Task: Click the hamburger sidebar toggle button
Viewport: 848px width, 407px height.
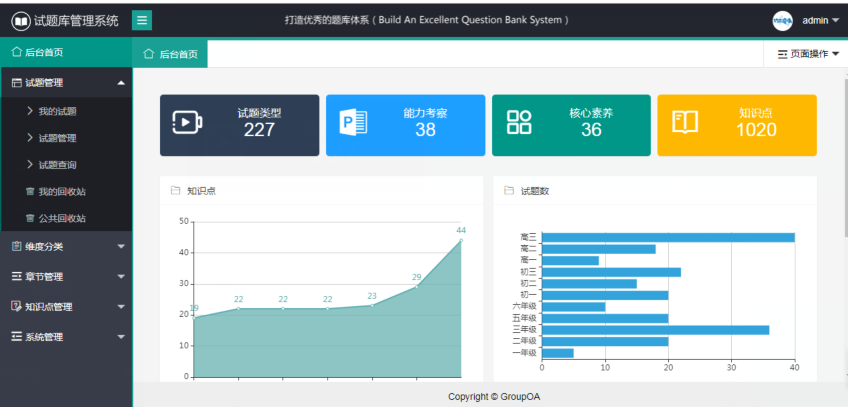Action: click(142, 20)
